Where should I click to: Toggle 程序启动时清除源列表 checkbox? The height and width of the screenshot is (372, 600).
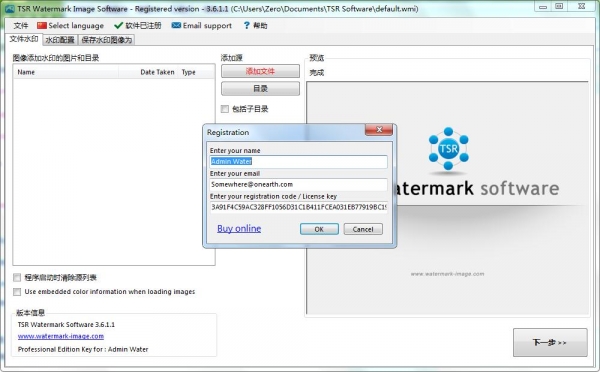tap(17, 277)
